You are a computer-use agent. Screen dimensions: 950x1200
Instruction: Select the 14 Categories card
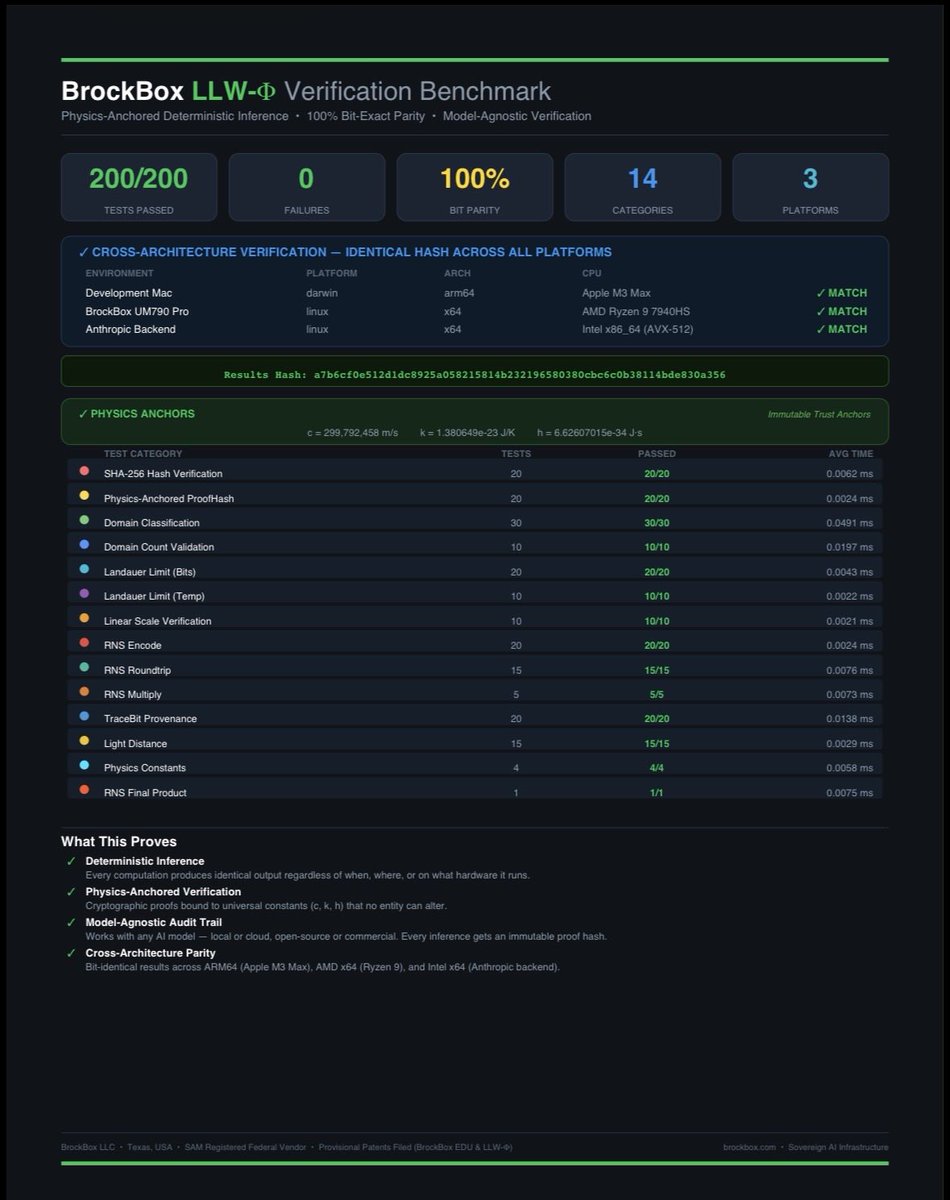pyautogui.click(x=643, y=187)
